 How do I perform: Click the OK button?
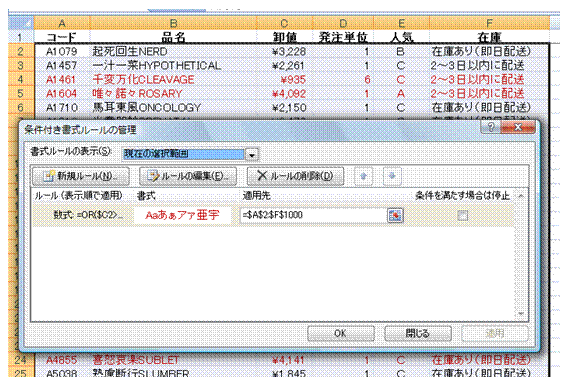pos(341,333)
